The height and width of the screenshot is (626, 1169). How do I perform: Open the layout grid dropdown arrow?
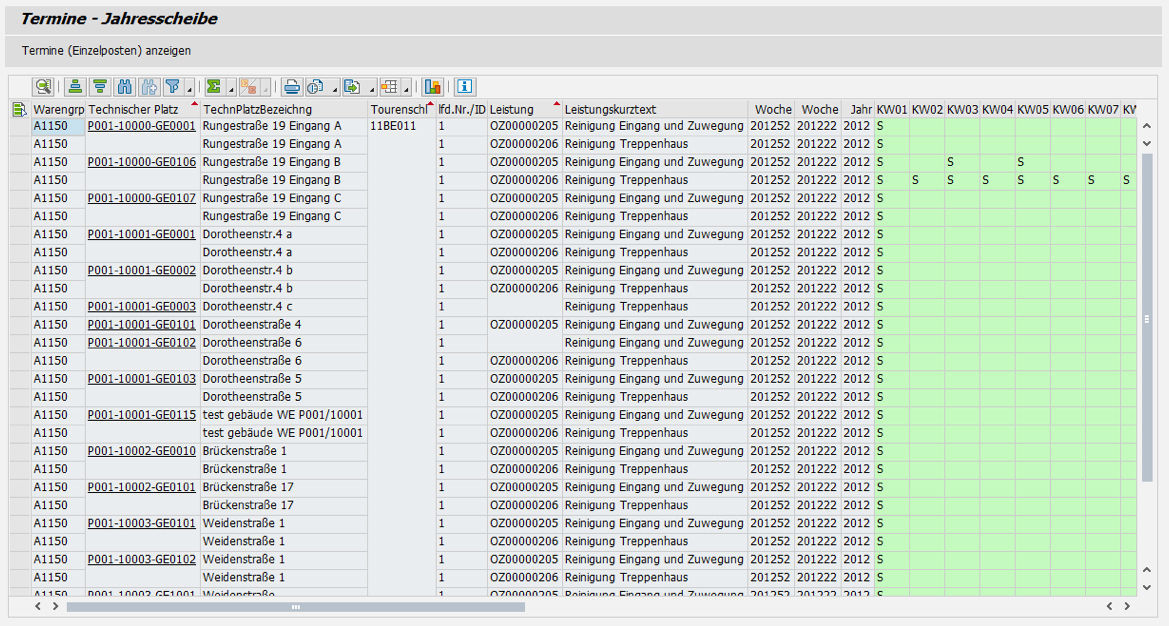(407, 90)
